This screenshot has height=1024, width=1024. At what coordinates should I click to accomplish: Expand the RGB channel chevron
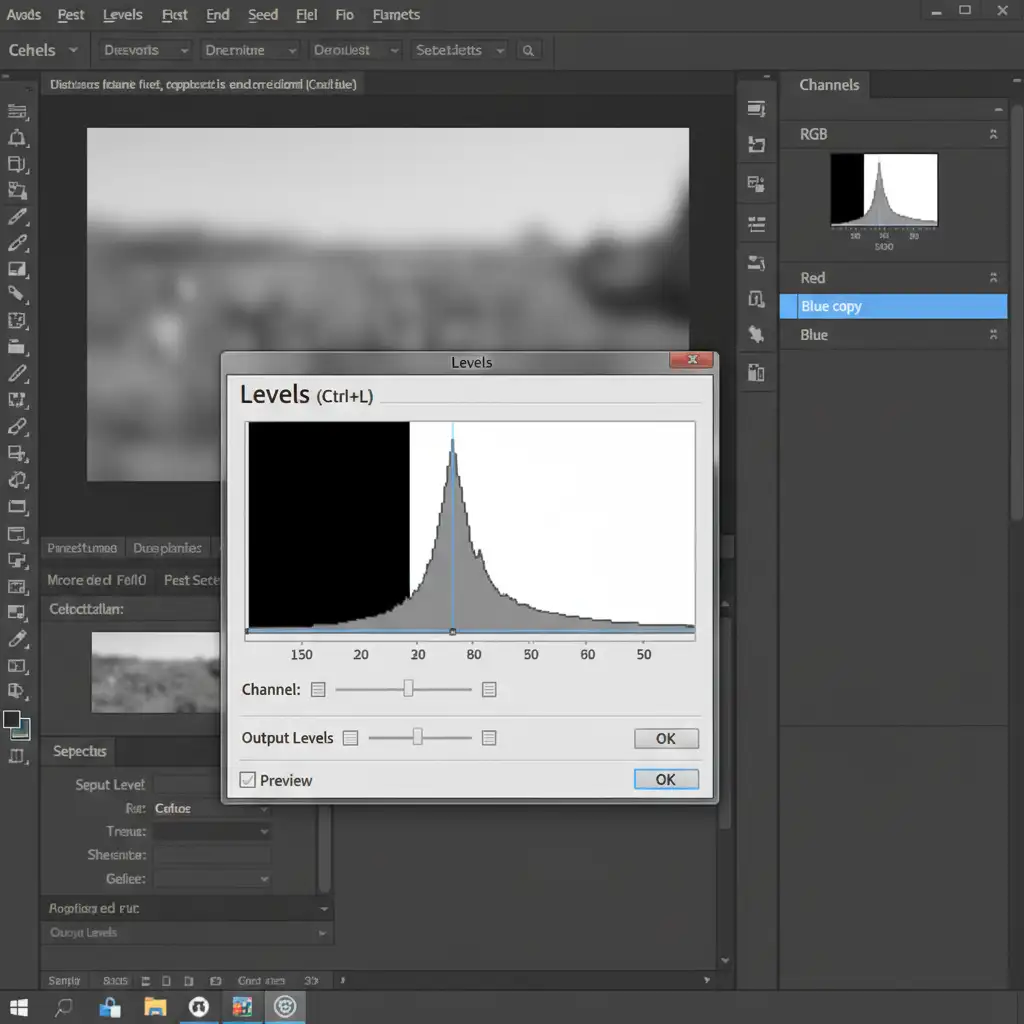(x=993, y=134)
